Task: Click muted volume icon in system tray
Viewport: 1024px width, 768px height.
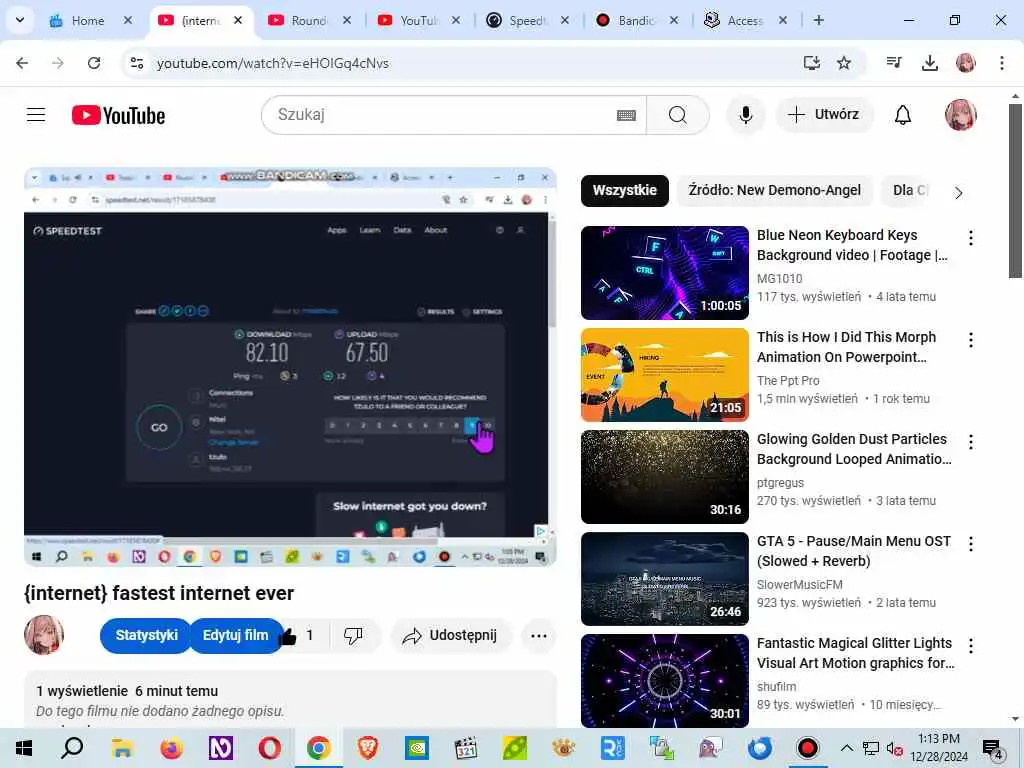Action: pyautogui.click(x=894, y=748)
